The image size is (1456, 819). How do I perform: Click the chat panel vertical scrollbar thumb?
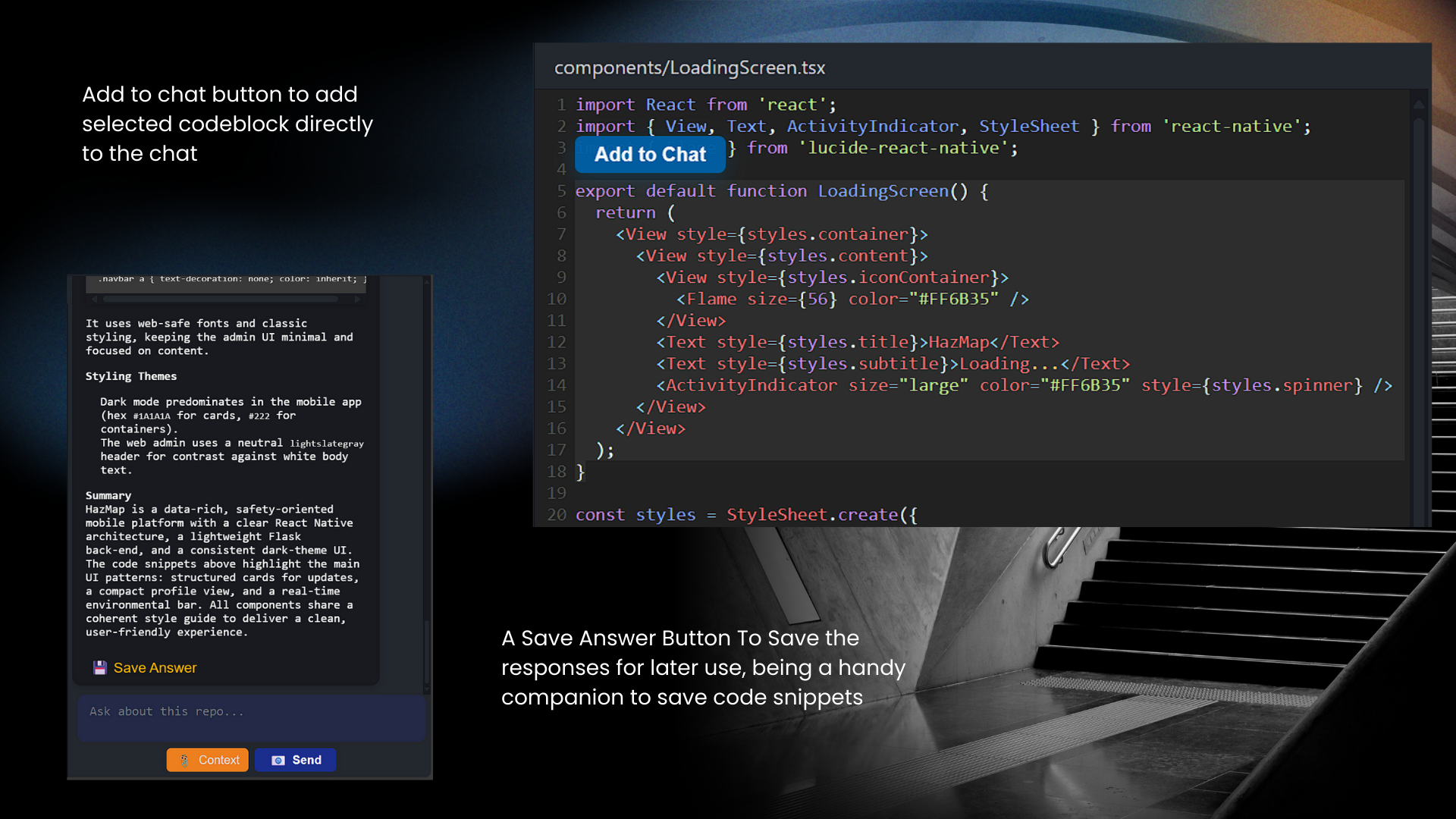(x=427, y=652)
